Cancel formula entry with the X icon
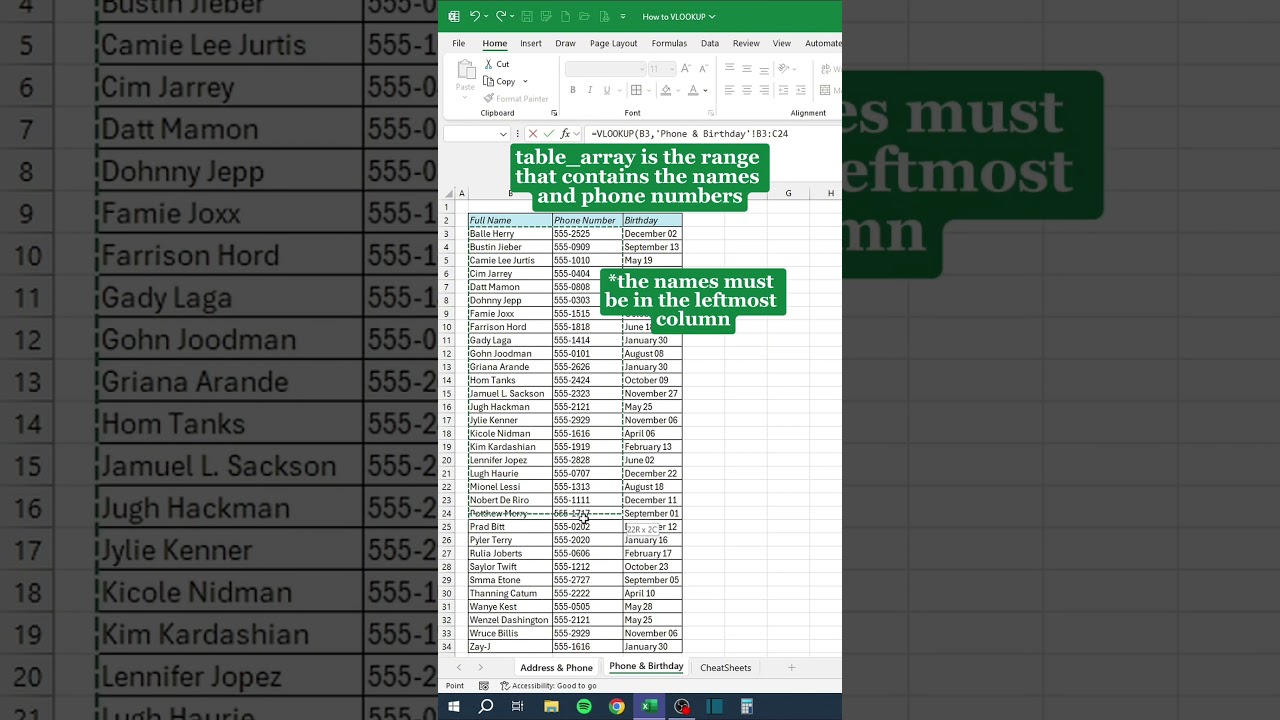This screenshot has height=720, width=1280. 534,133
